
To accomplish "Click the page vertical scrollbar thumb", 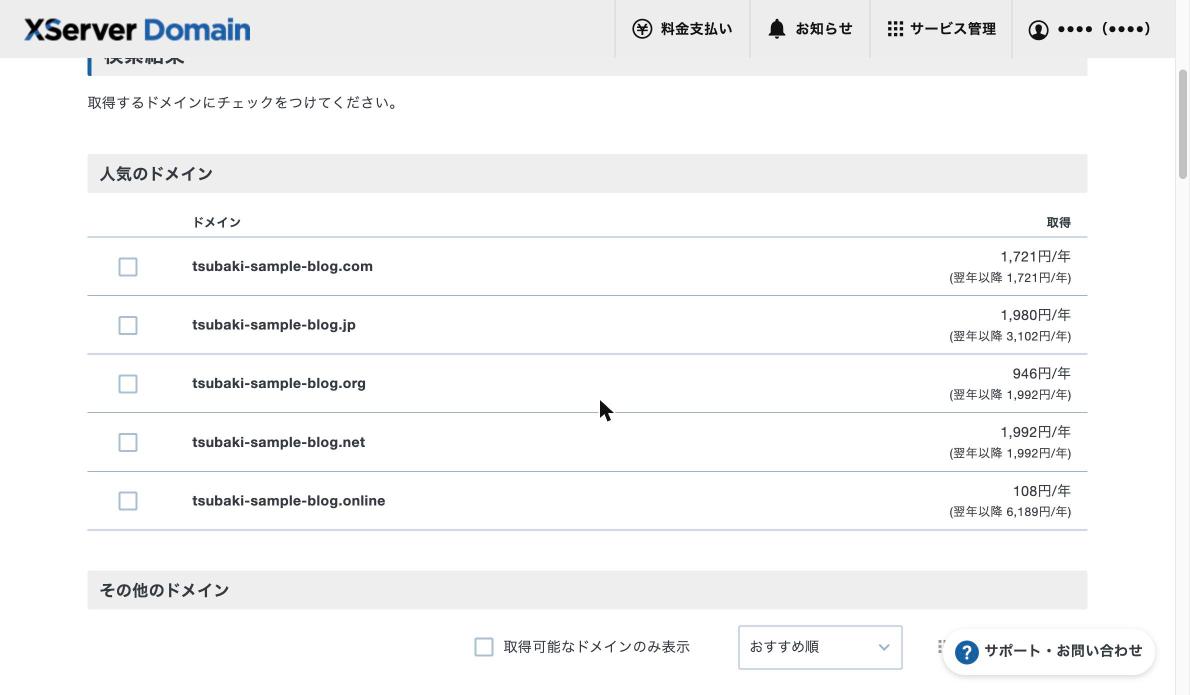I will click(x=1182, y=124).
